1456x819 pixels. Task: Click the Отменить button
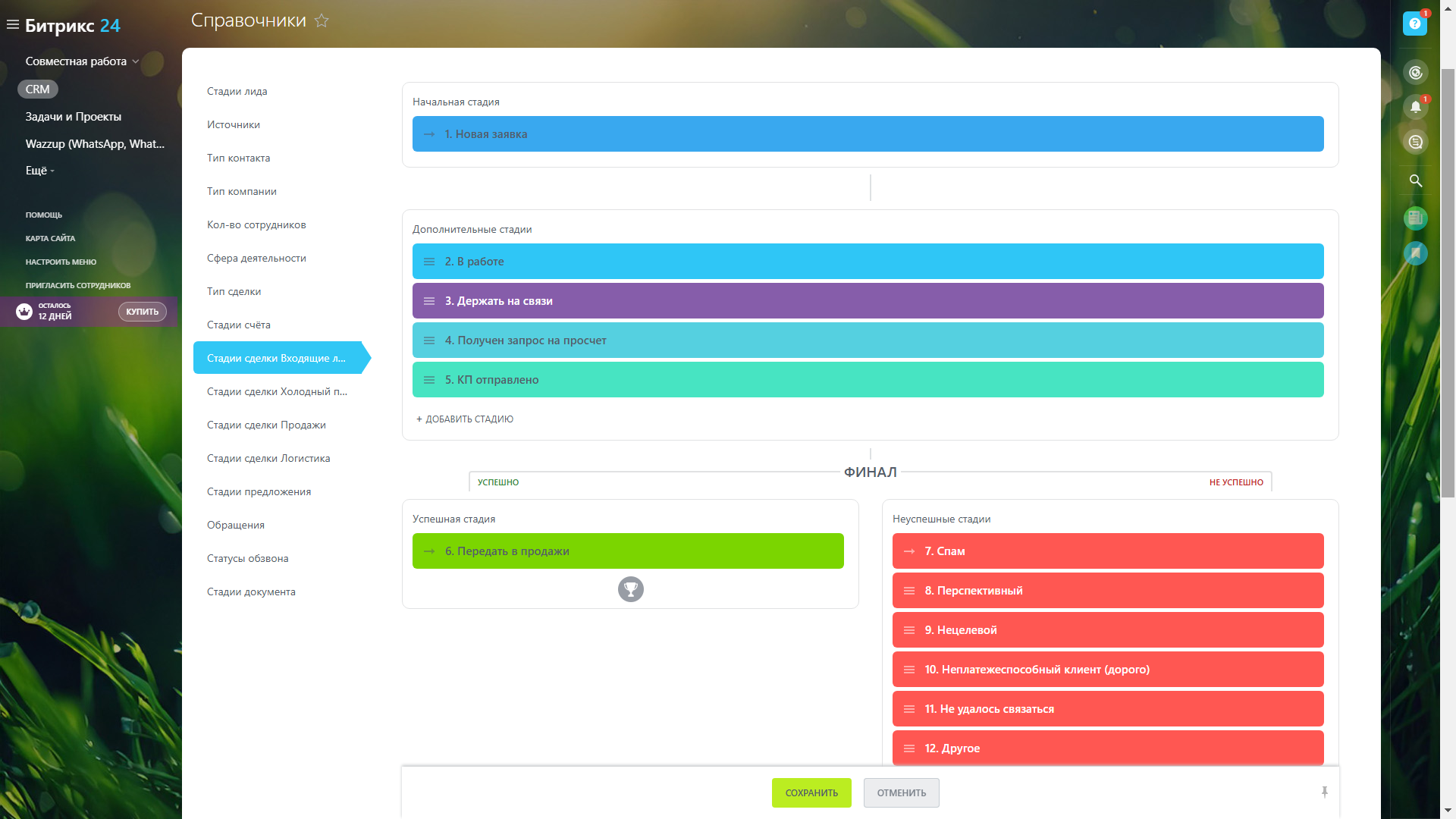[x=901, y=792]
